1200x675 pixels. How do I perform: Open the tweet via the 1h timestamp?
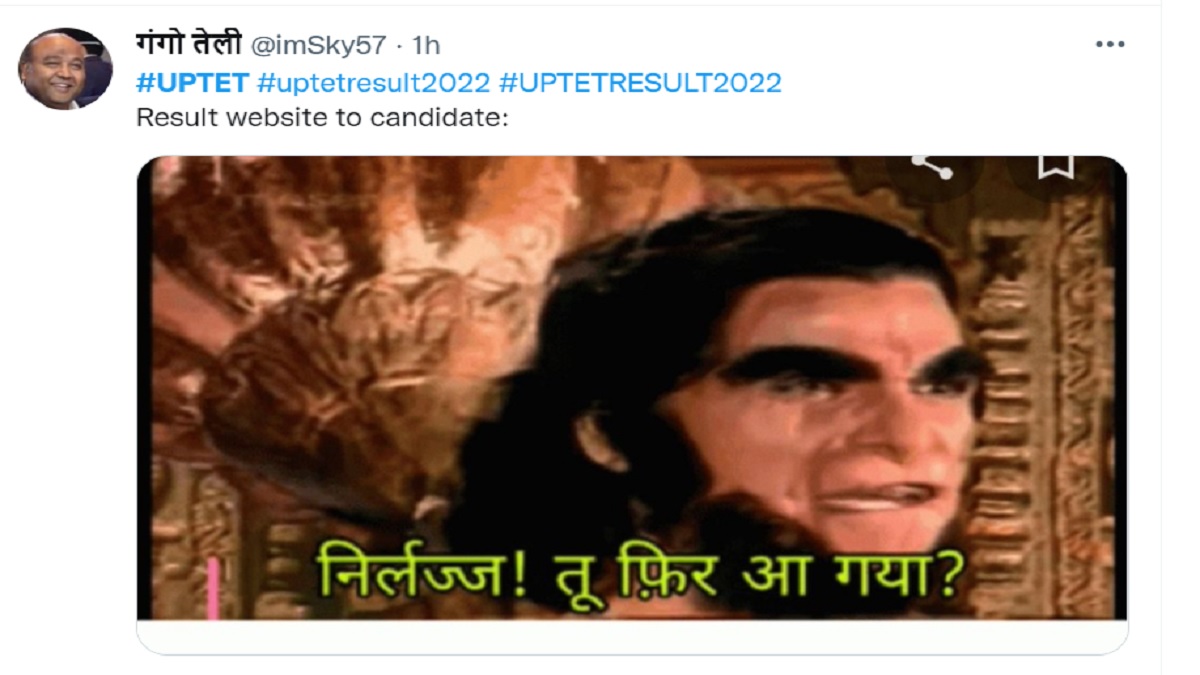pyautogui.click(x=426, y=45)
